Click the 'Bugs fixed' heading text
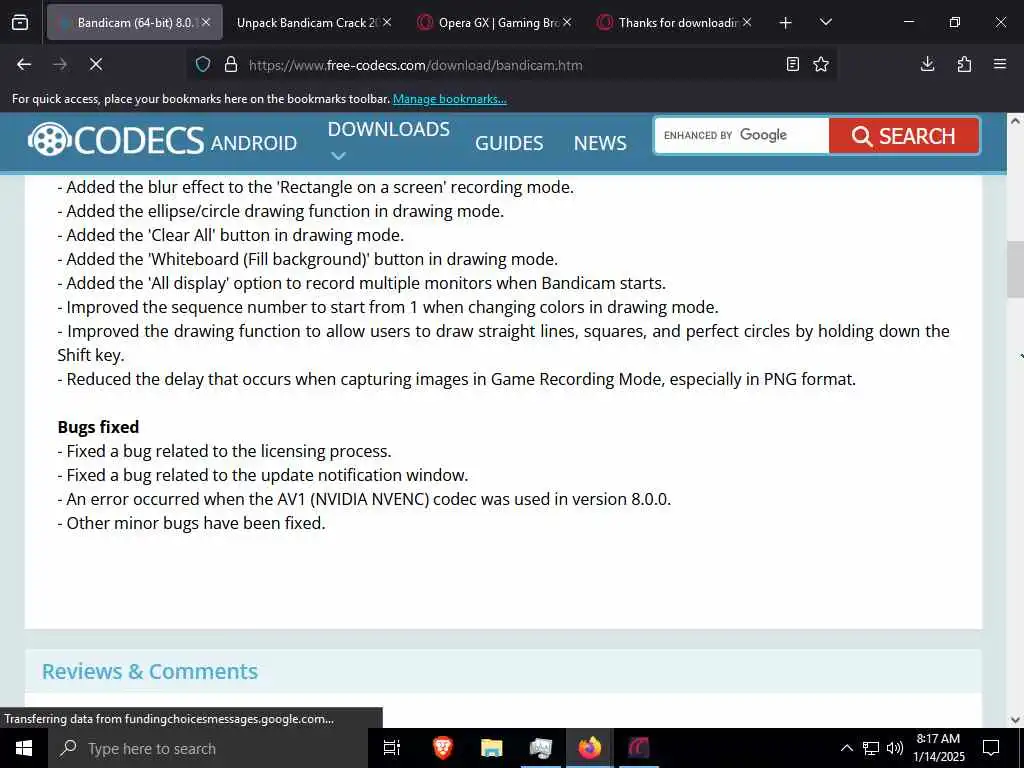 (x=98, y=427)
